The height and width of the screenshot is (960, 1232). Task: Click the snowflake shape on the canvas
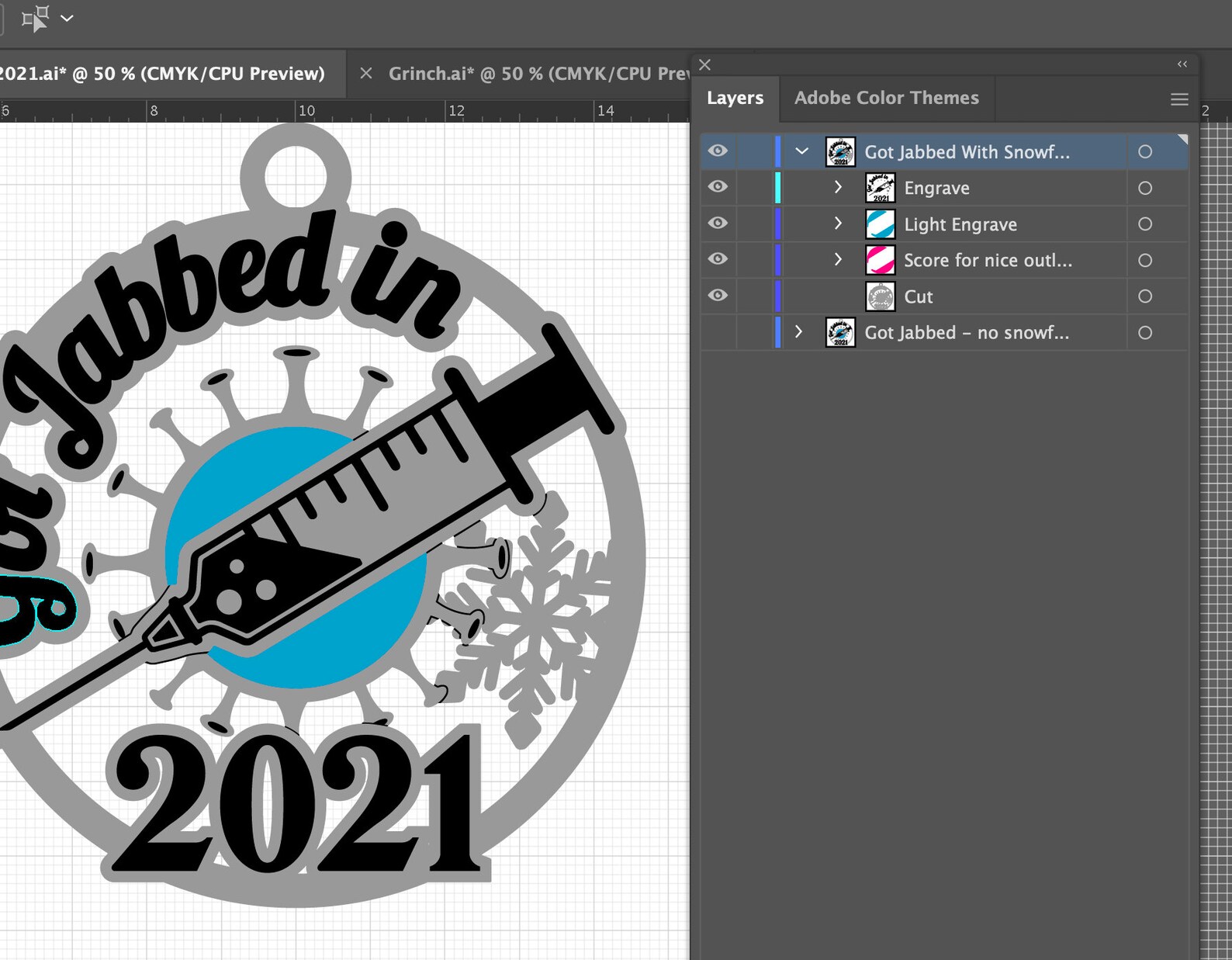point(535,621)
